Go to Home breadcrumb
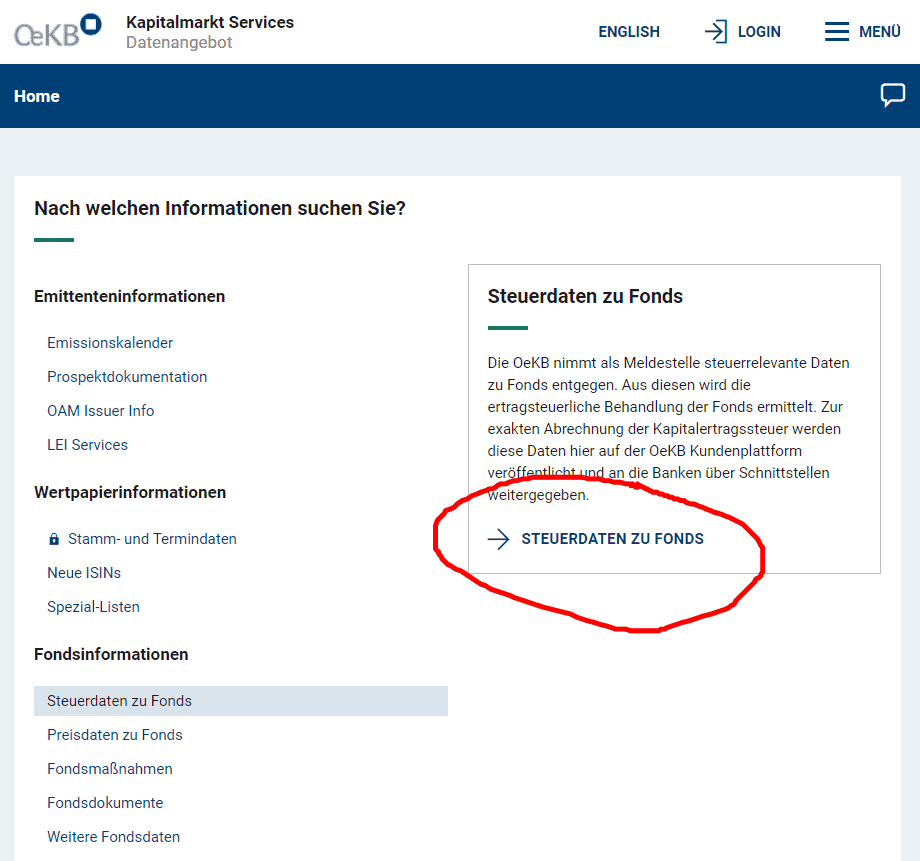 [37, 96]
